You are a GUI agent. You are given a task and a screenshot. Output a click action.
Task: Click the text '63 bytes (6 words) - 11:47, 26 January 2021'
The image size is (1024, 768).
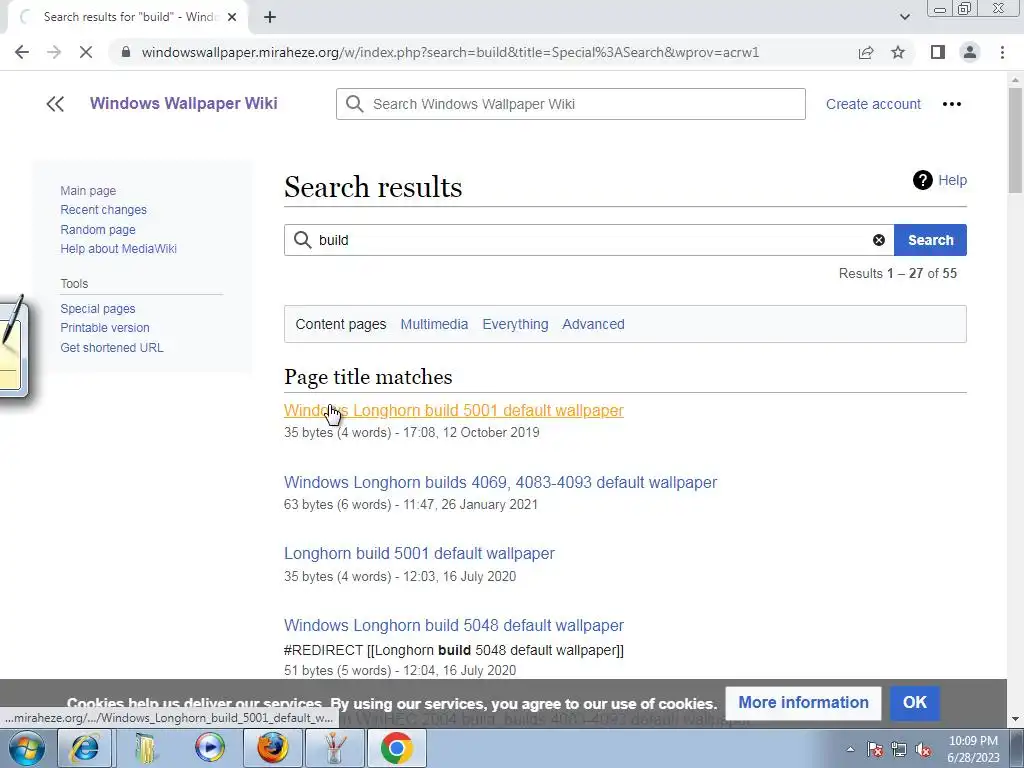point(411,504)
